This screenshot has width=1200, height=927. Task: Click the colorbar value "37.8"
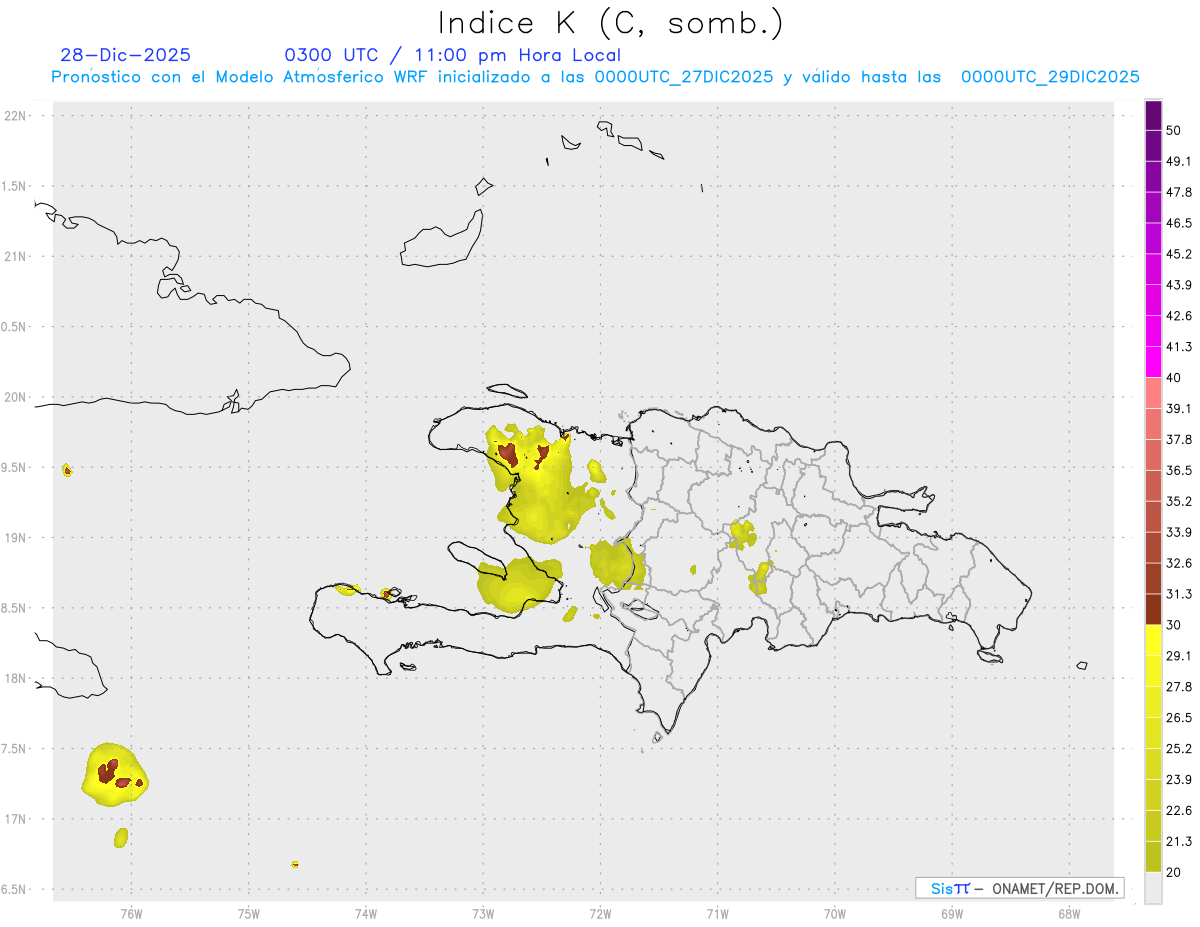(x=1179, y=439)
